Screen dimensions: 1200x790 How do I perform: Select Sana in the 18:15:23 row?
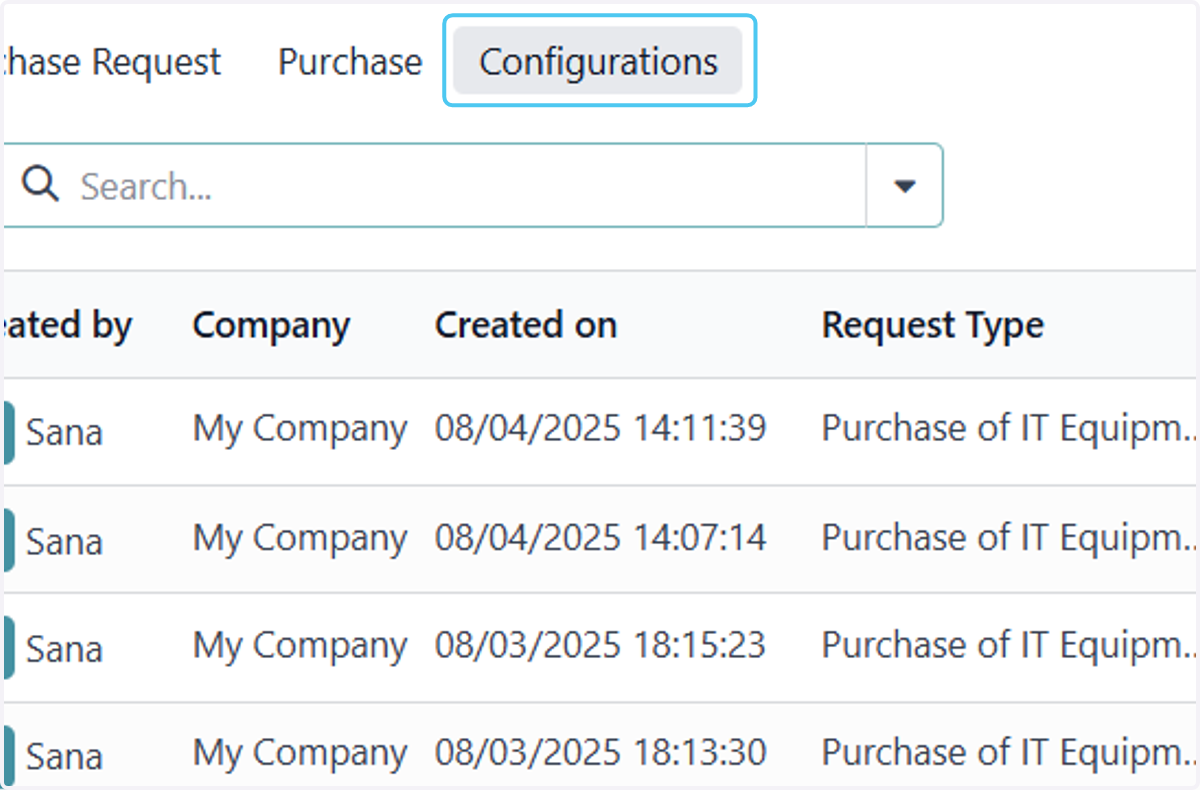point(64,649)
